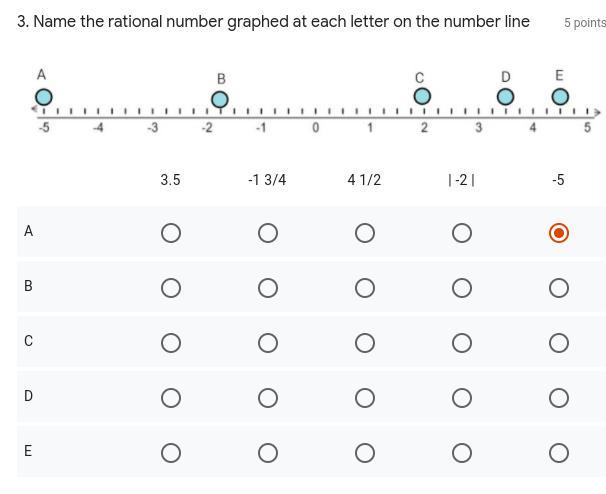
Task: Click point C circle on number line
Action: coord(422,96)
